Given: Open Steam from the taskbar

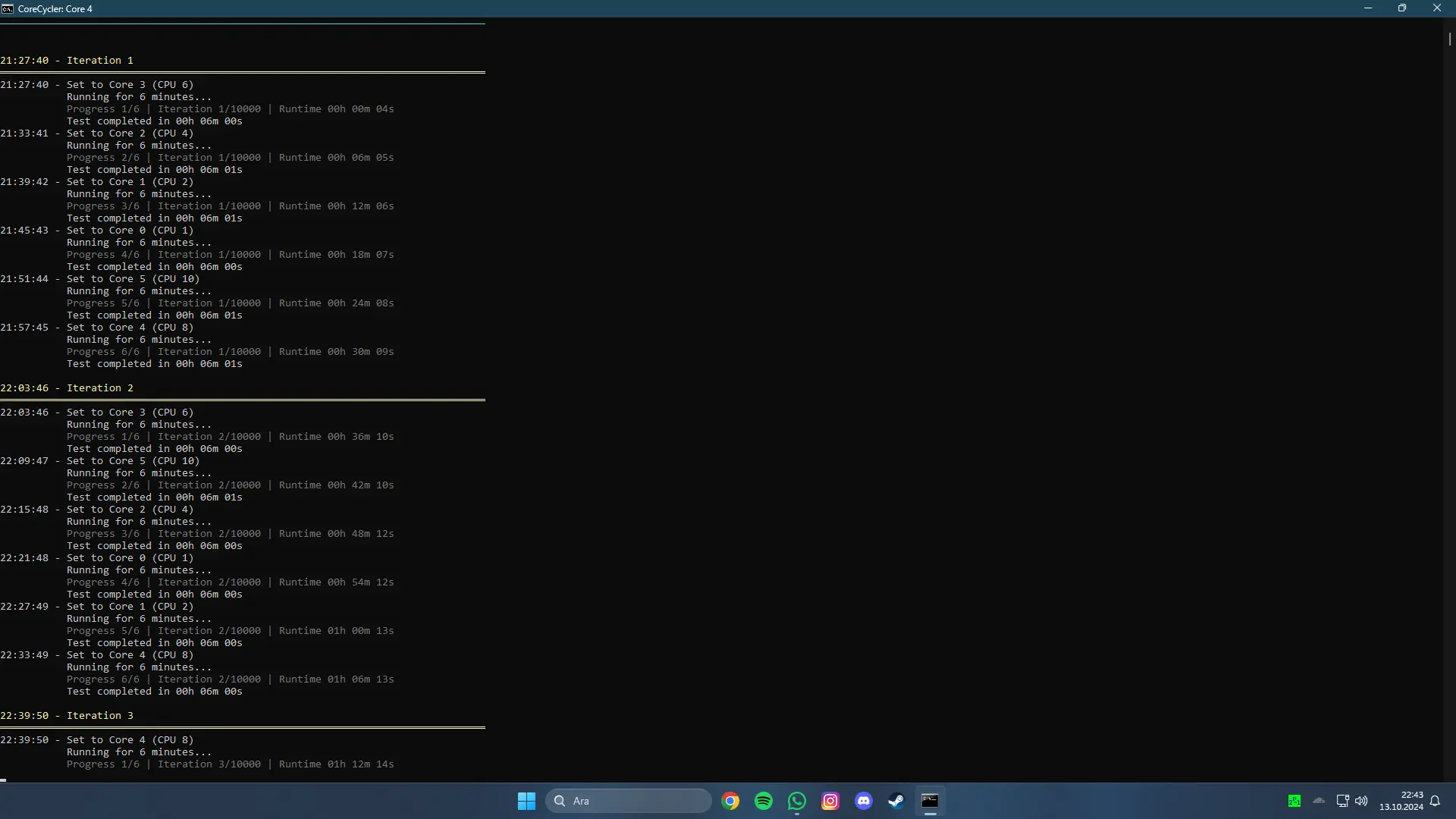Looking at the screenshot, I should 896,801.
